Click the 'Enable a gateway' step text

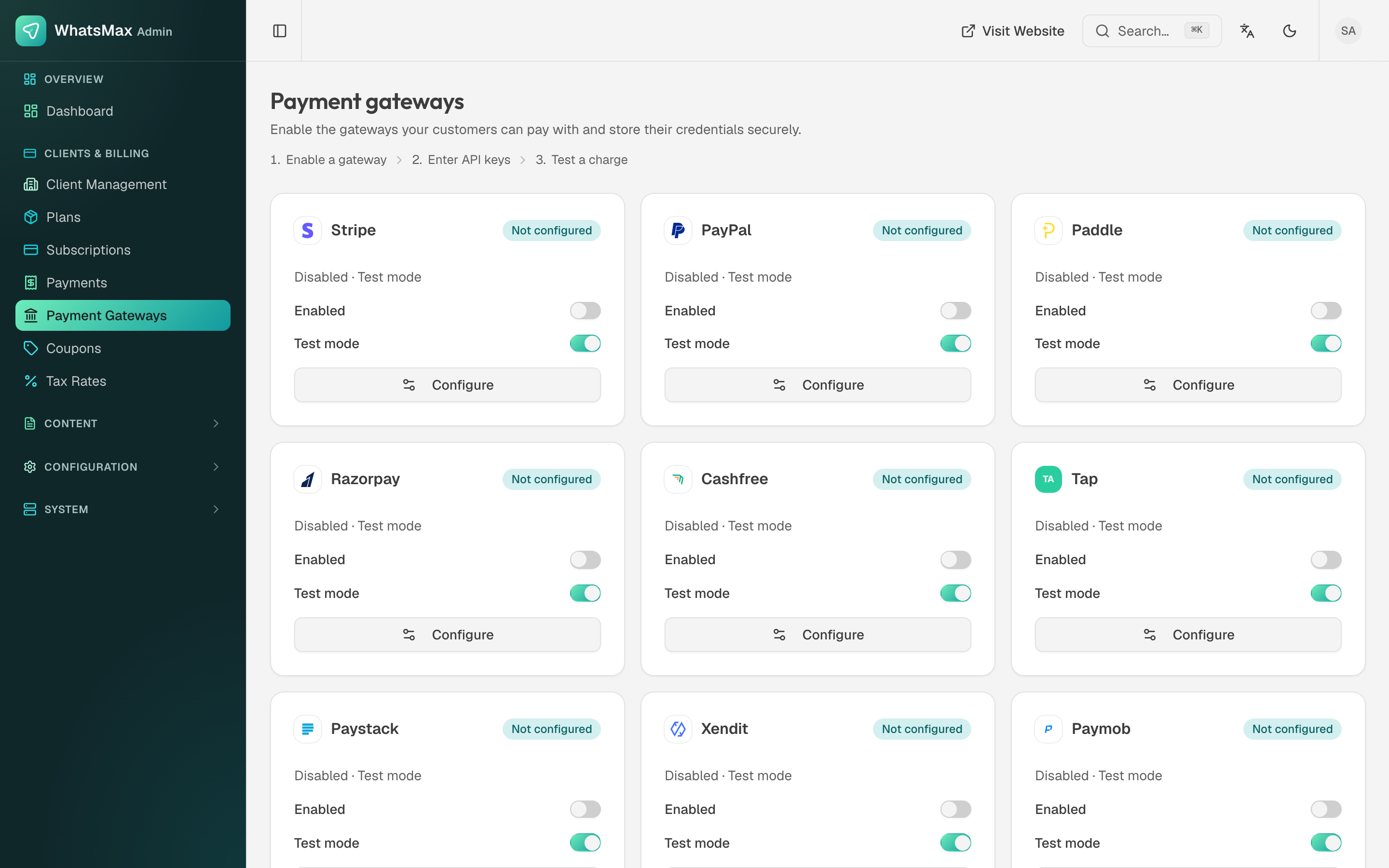pyautogui.click(x=336, y=160)
